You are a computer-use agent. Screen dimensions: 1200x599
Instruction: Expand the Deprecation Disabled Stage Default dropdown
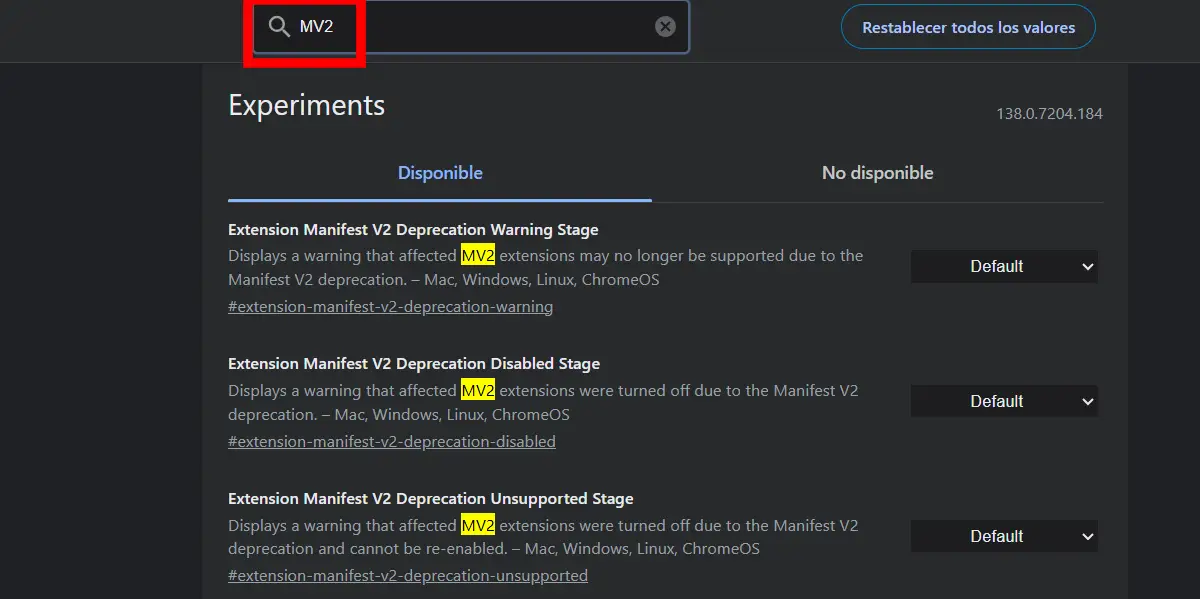[x=1004, y=402]
